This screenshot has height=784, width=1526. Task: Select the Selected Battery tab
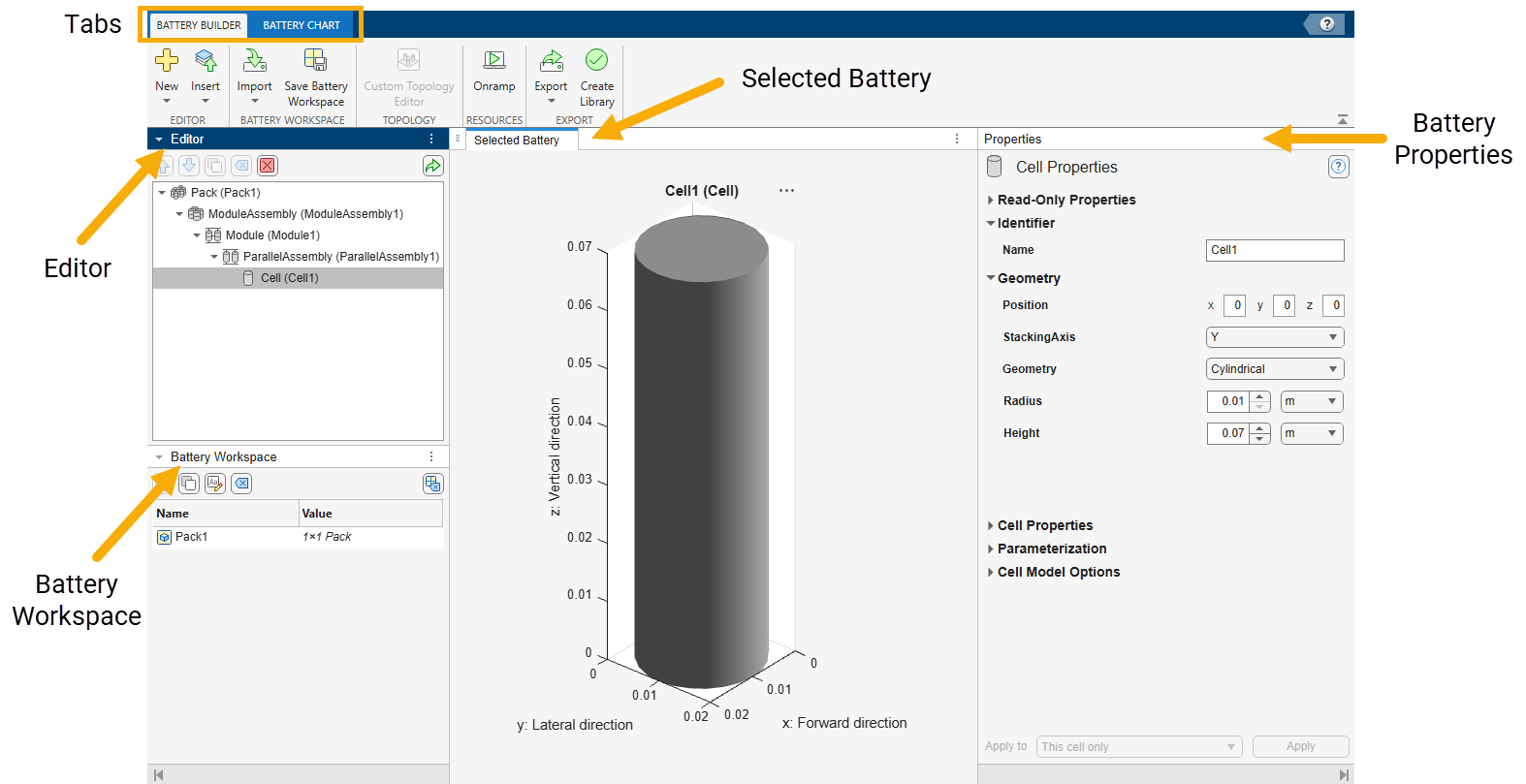click(522, 140)
